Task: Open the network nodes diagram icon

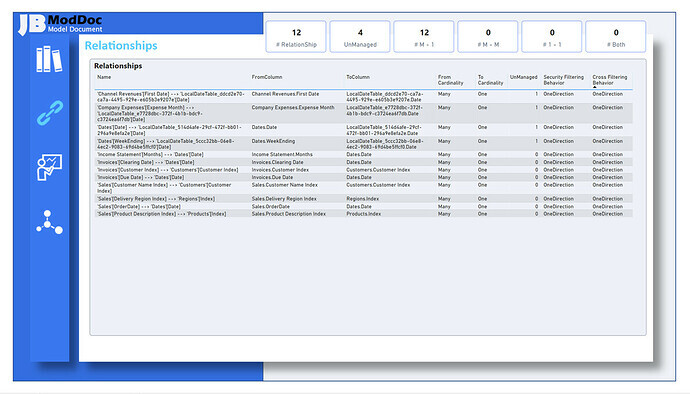Action: pyautogui.click(x=49, y=222)
